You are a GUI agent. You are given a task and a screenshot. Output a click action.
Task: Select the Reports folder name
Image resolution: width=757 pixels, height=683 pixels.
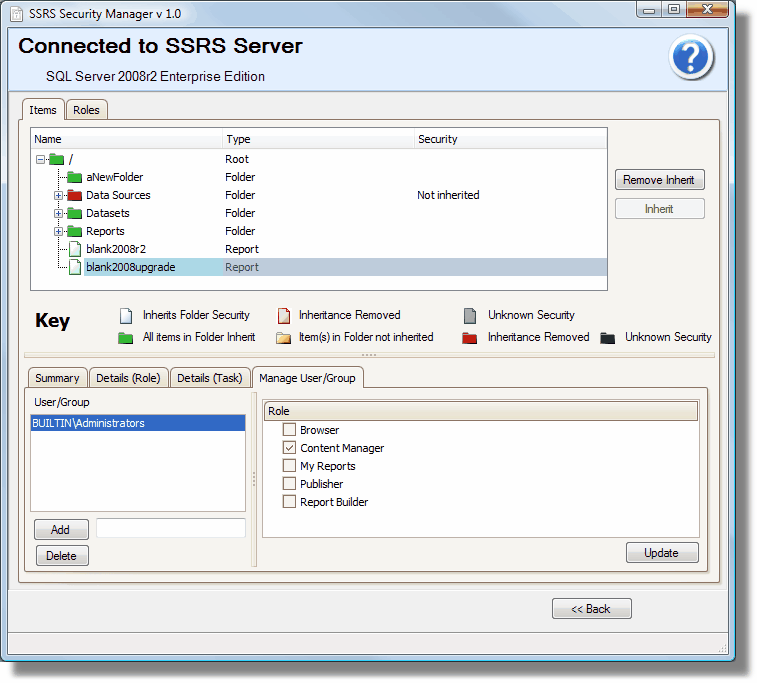click(105, 231)
